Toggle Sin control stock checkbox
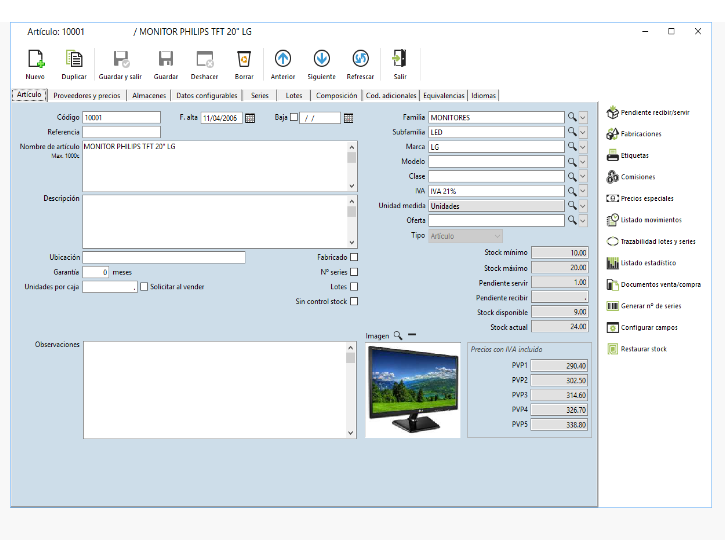The width and height of the screenshot is (725, 540). click(x=354, y=301)
